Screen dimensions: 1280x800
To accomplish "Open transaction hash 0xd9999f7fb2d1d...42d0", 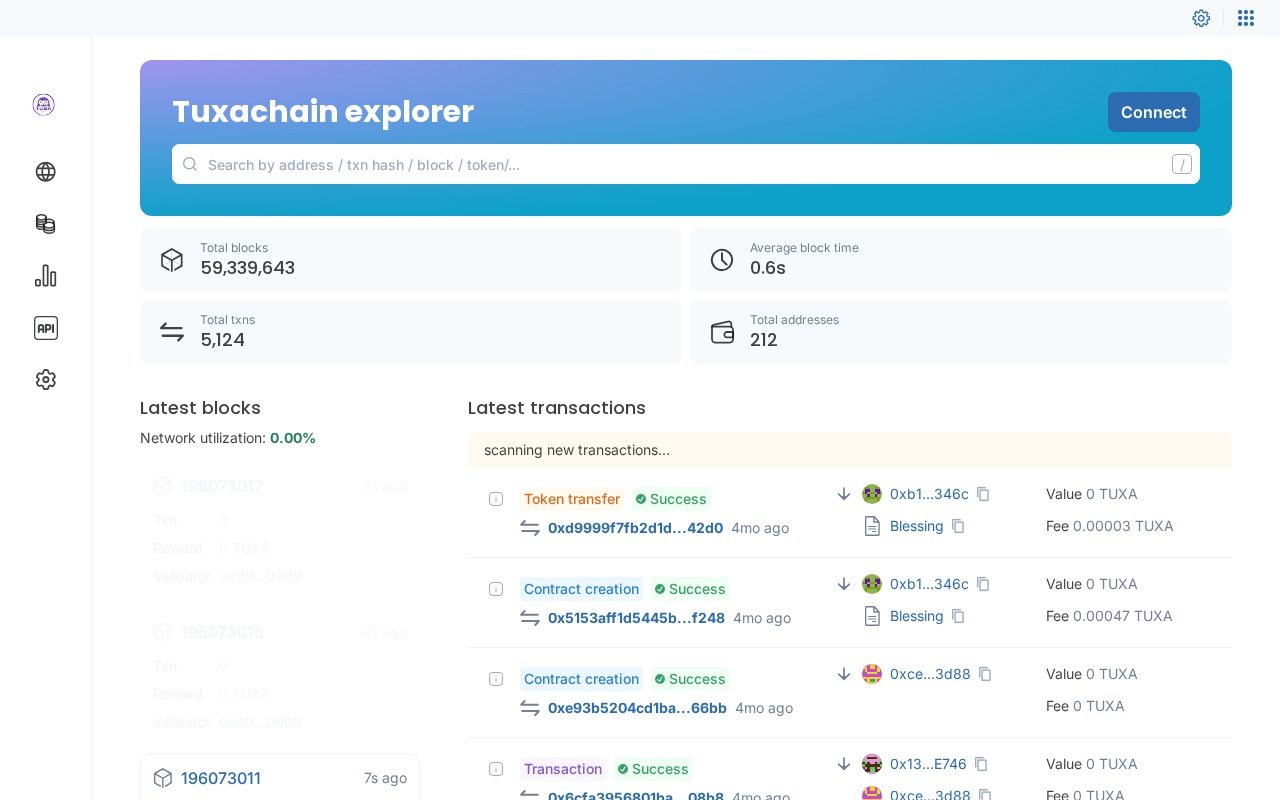I will point(635,528).
